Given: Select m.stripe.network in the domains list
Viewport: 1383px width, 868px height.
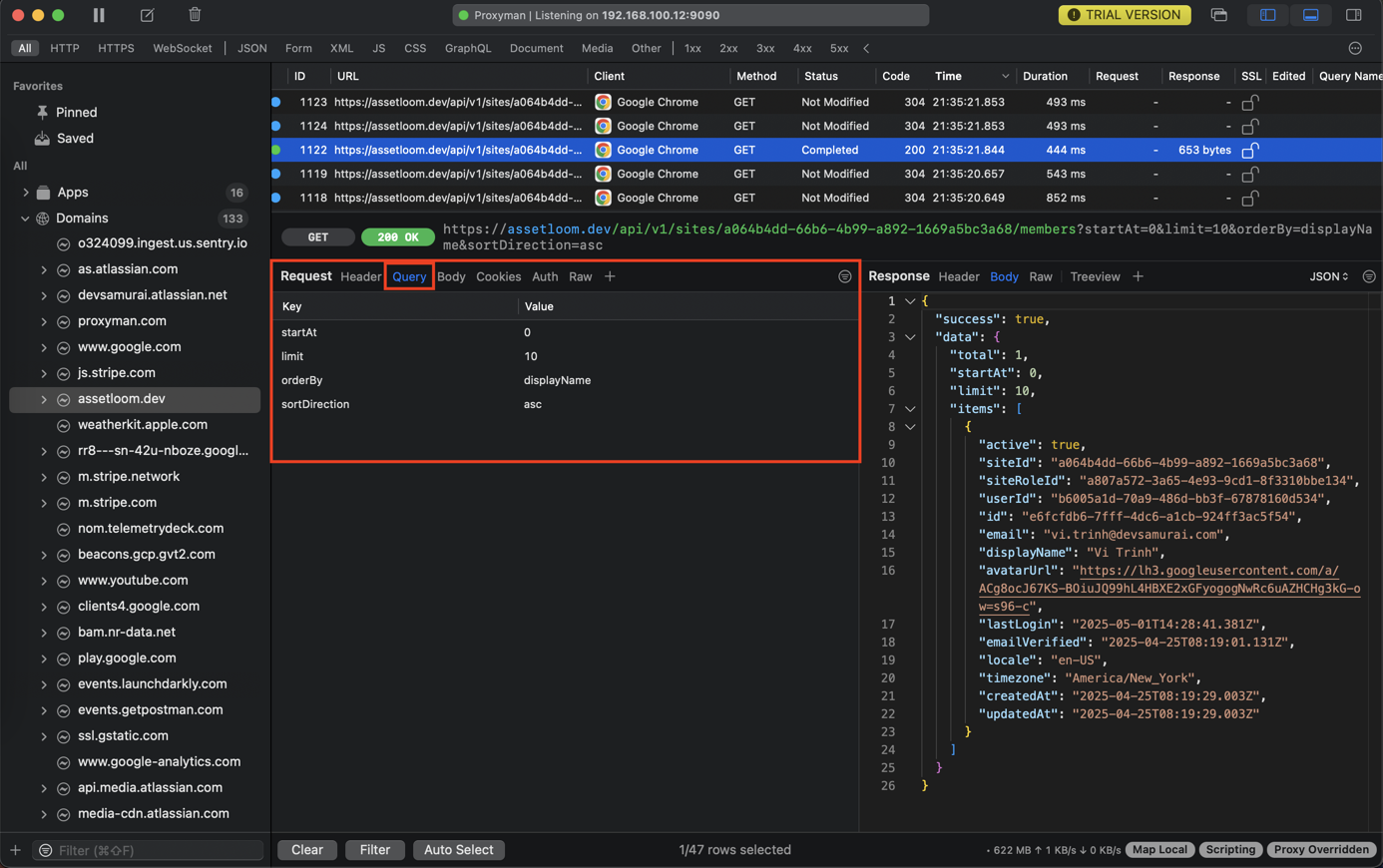Looking at the screenshot, I should pos(129,477).
